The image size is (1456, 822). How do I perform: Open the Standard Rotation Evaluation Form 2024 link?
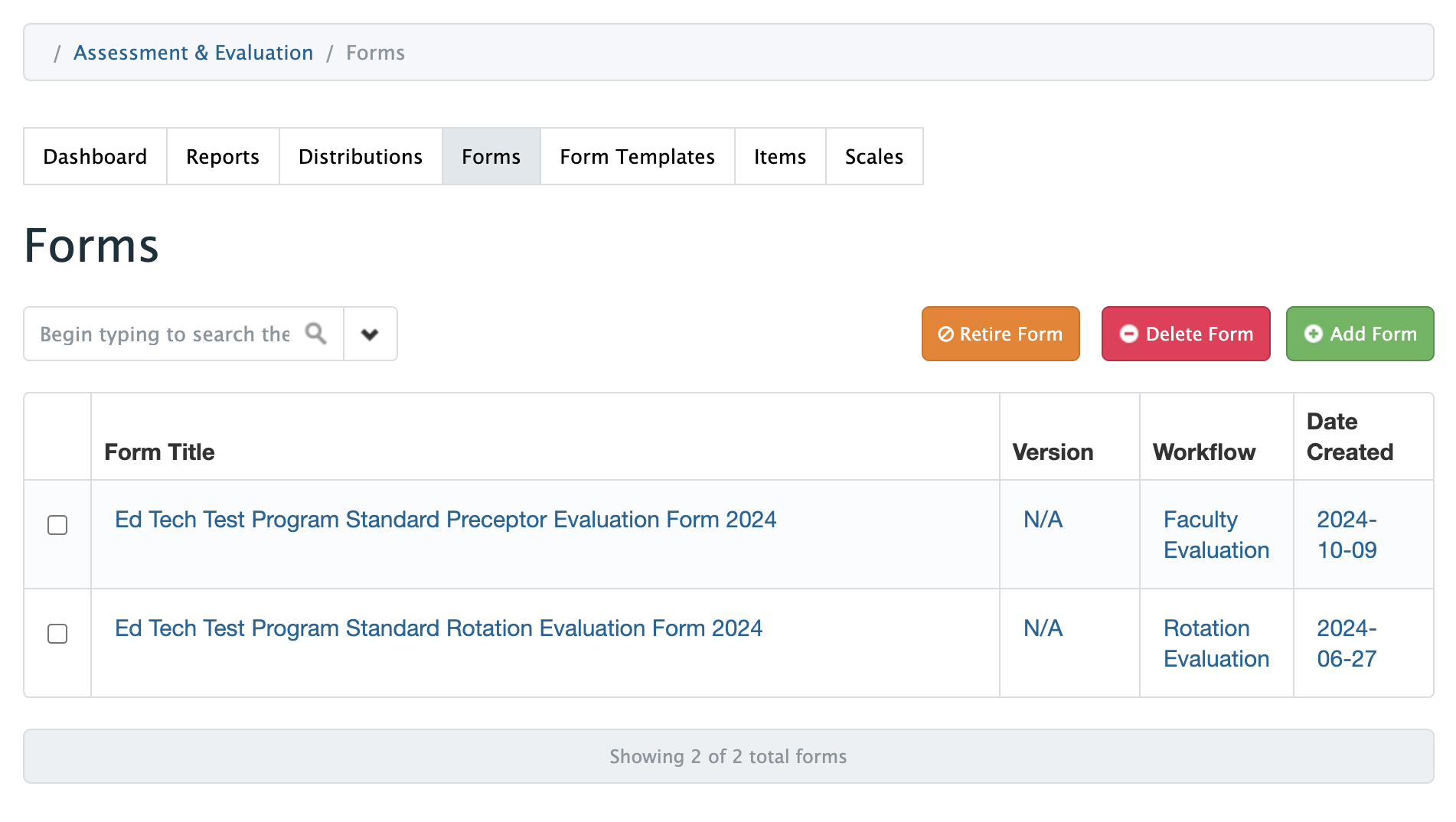439,628
